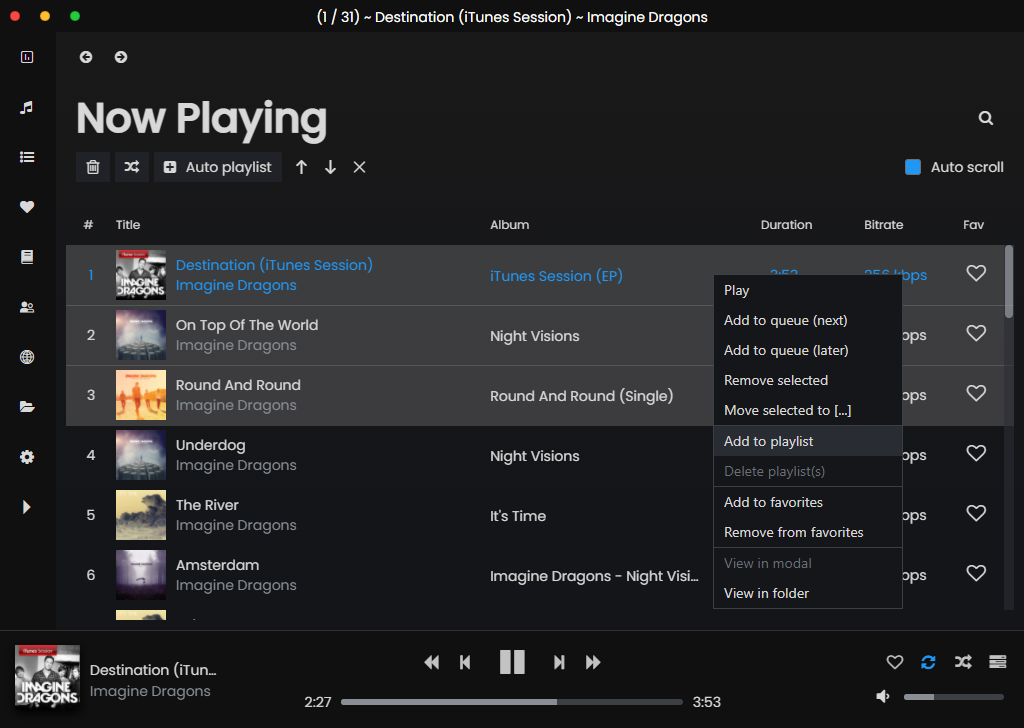Screen dimensions: 1024x728
Task: Sort by the Album column header
Action: [509, 225]
